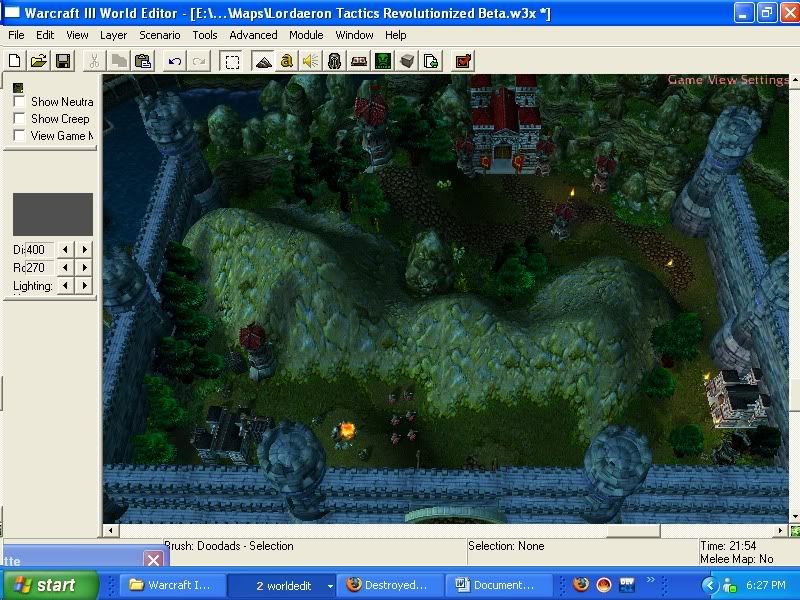800x600 pixels.
Task: Open the AI Editor module
Action: click(x=383, y=61)
